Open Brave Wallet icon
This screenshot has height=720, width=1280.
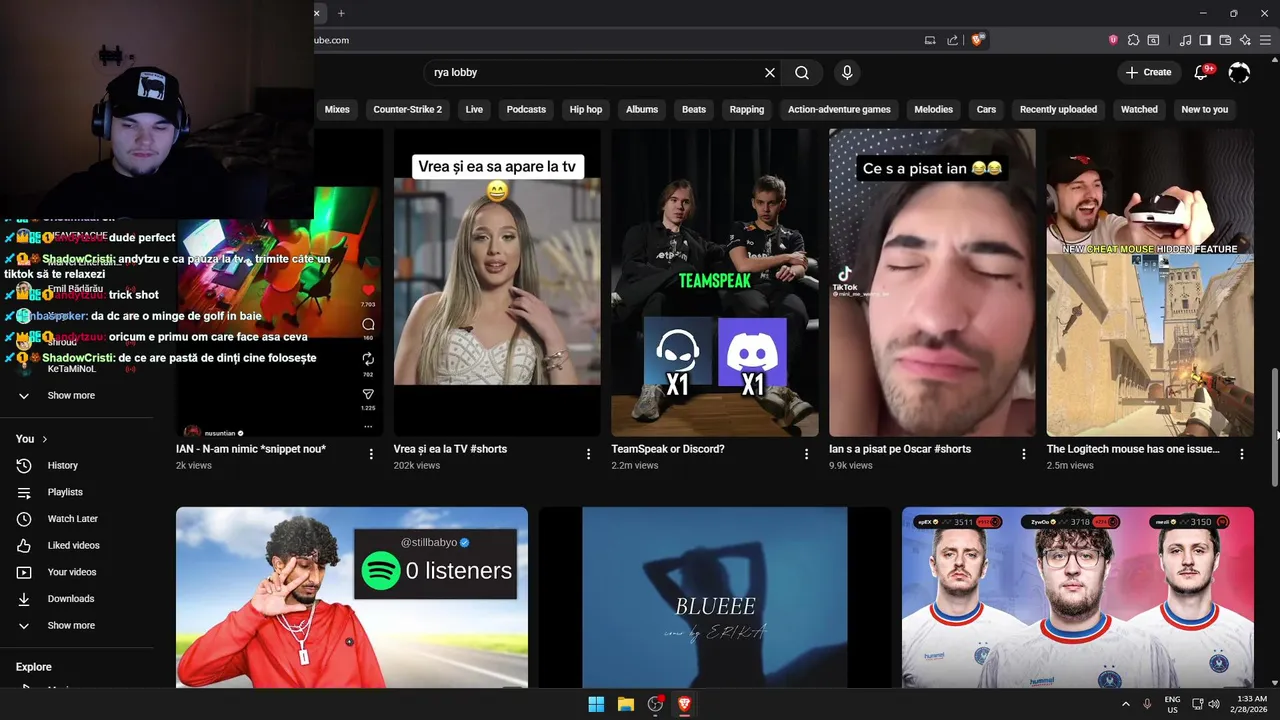tap(1225, 40)
